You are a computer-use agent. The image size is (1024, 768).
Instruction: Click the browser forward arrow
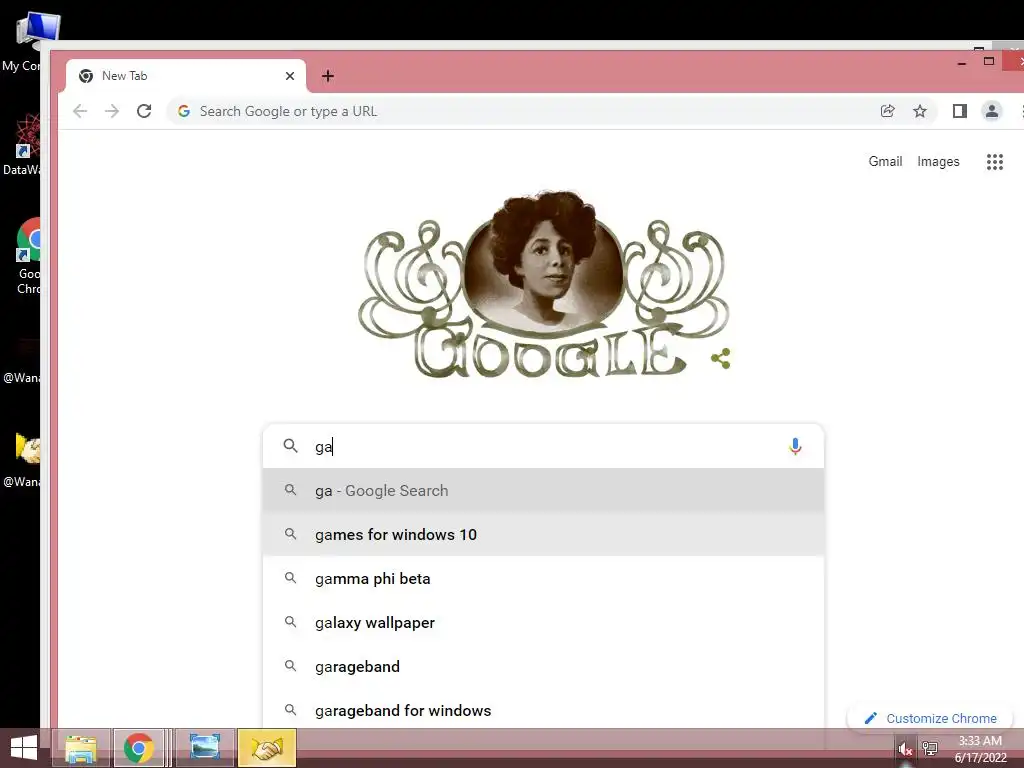point(112,111)
